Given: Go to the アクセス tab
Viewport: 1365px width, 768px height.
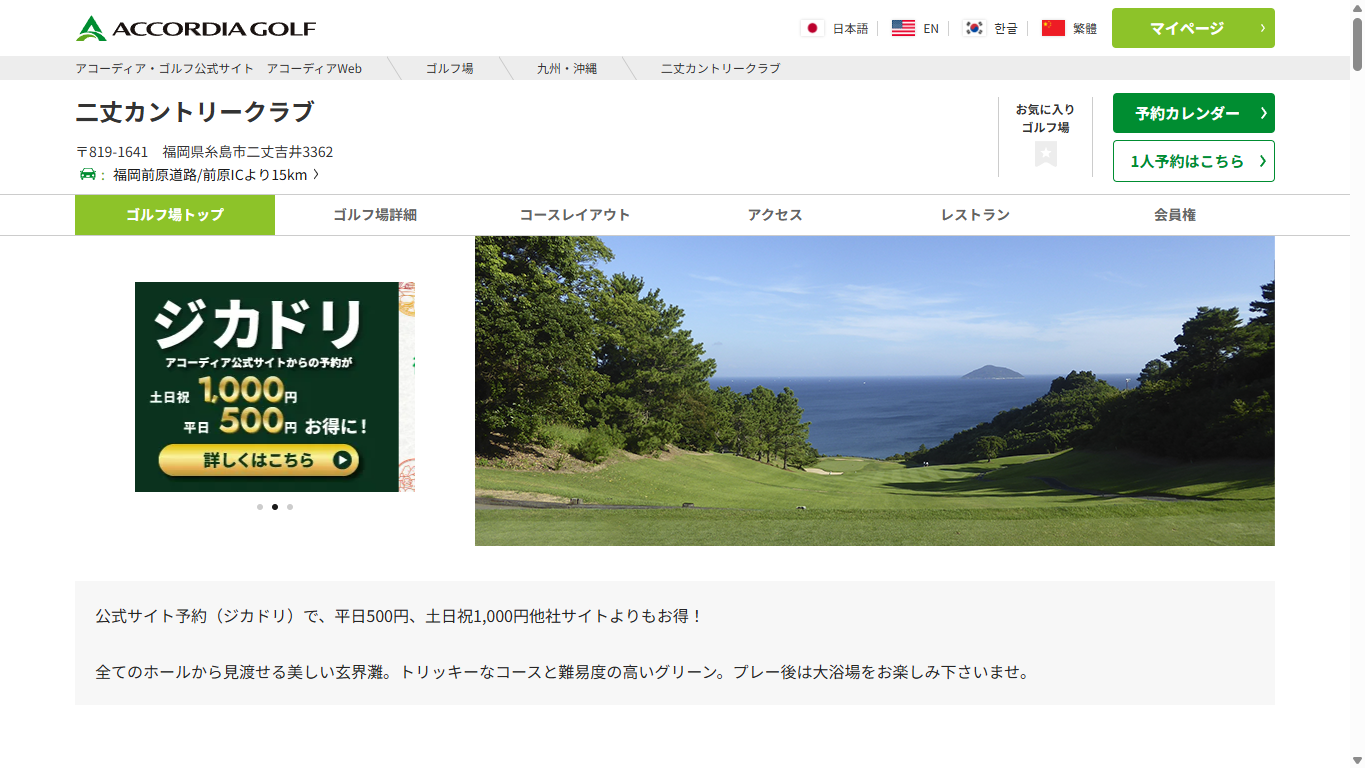Looking at the screenshot, I should pos(775,215).
